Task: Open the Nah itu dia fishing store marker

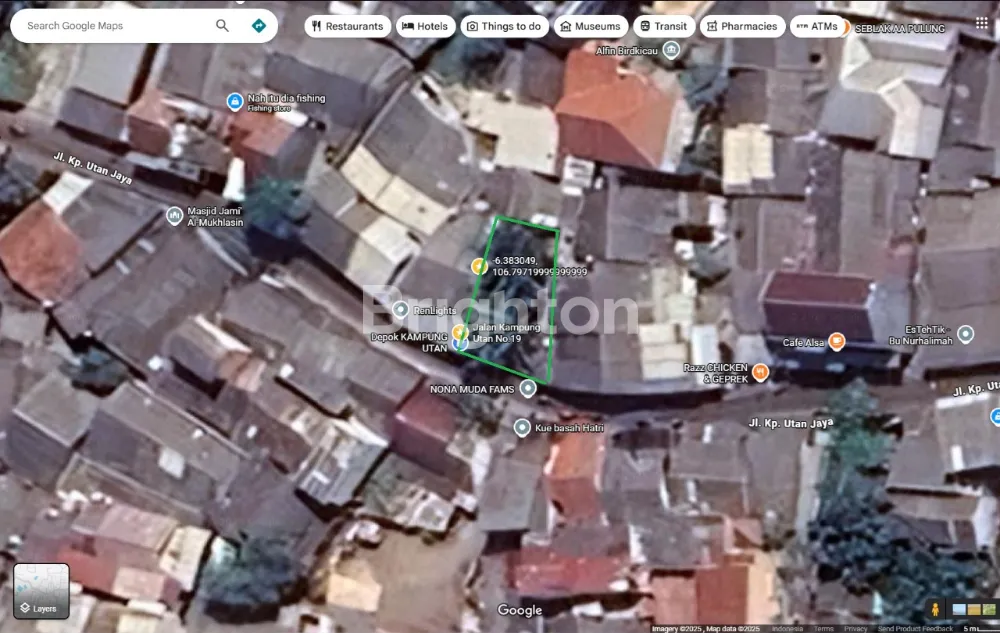Action: click(234, 101)
